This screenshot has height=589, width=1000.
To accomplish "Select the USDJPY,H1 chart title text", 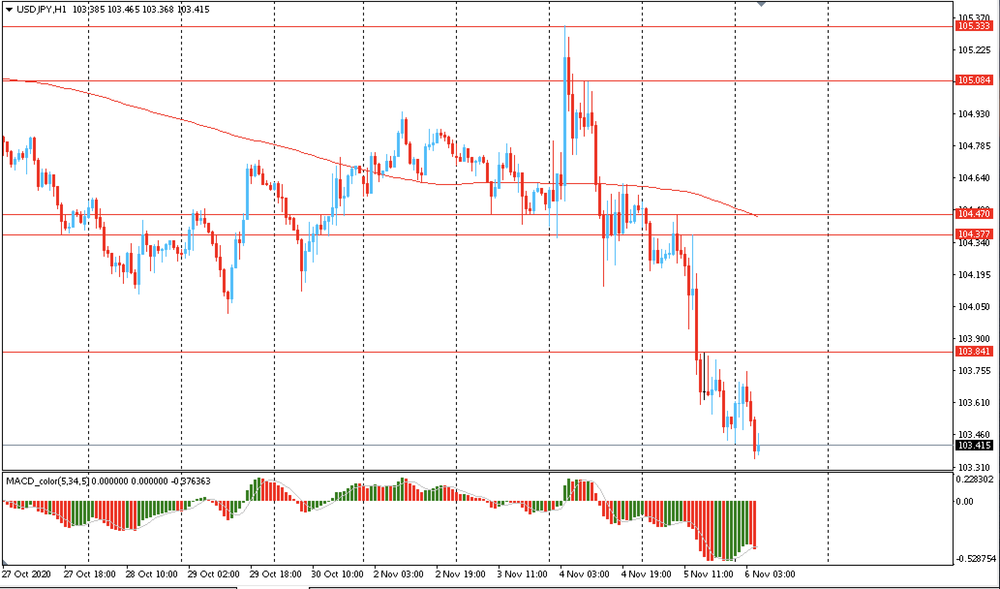I will click(40, 10).
